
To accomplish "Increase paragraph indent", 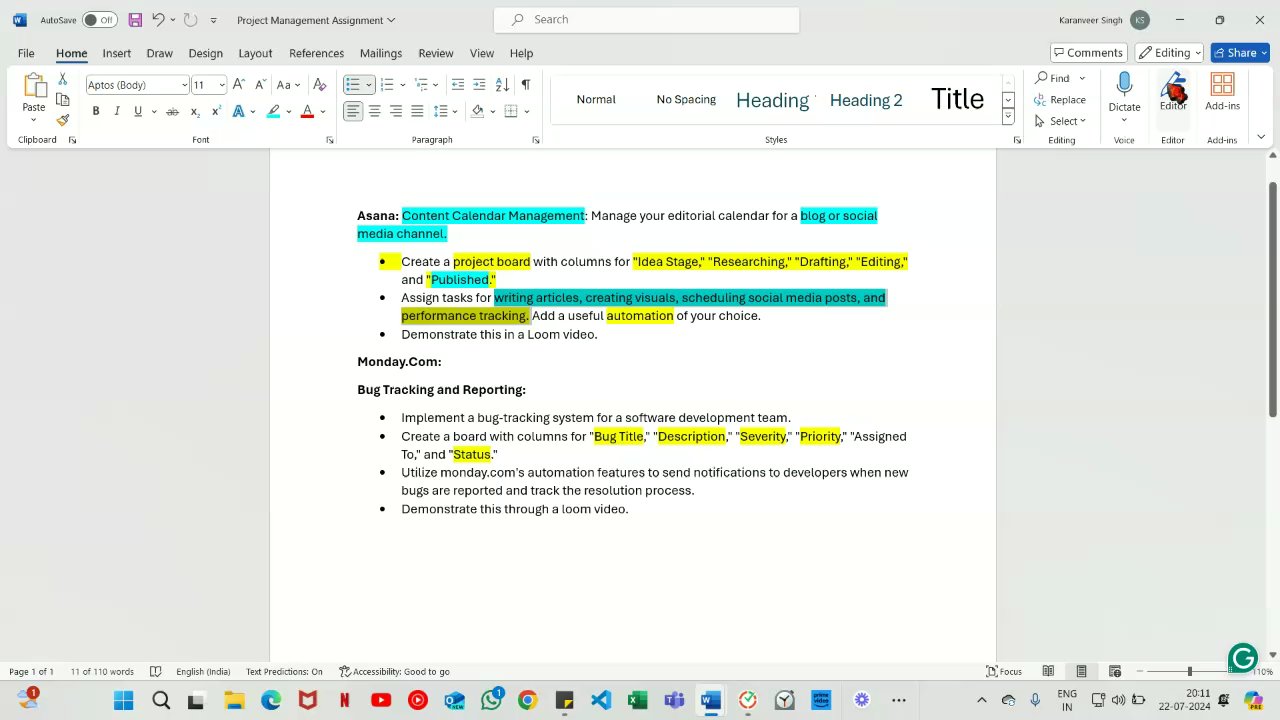I will pos(479,85).
